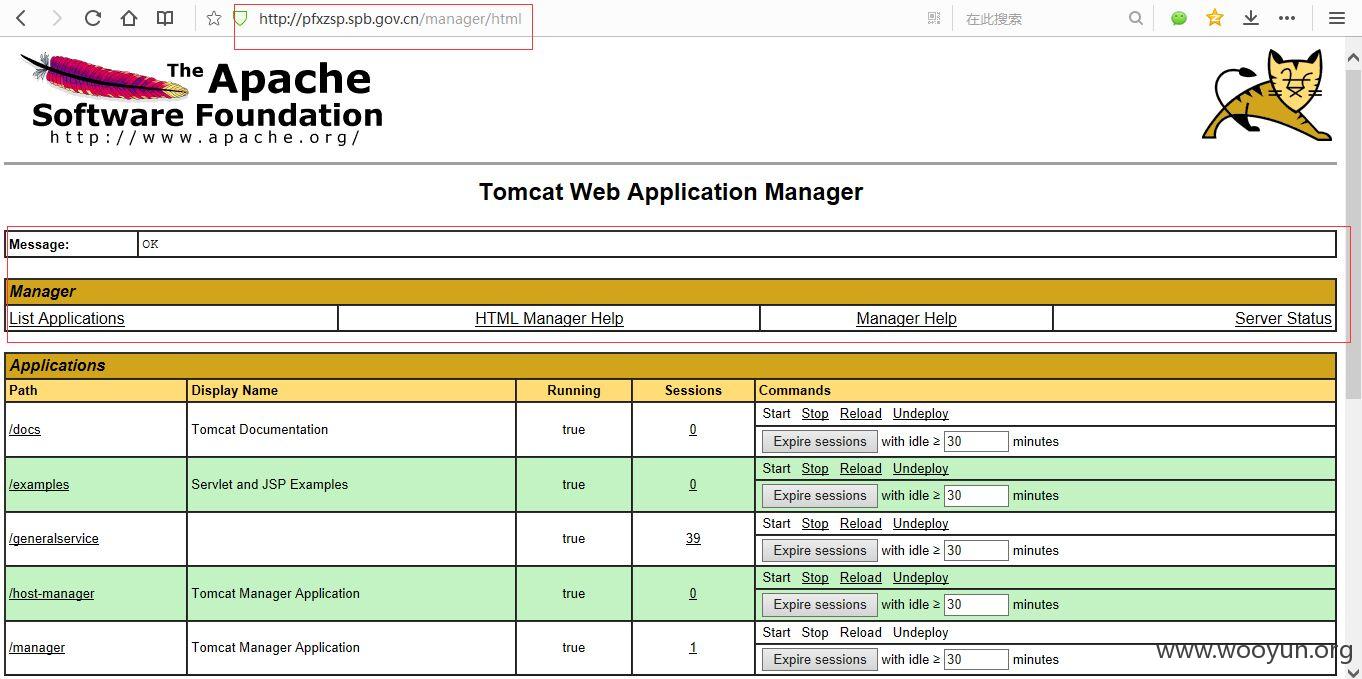Image resolution: width=1362 pixels, height=679 pixels.
Task: Expire sessions for the /examples row
Action: (x=820, y=495)
